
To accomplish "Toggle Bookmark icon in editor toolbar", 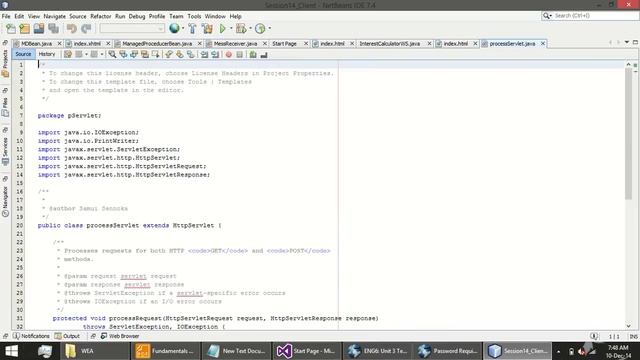I will 191,54.
